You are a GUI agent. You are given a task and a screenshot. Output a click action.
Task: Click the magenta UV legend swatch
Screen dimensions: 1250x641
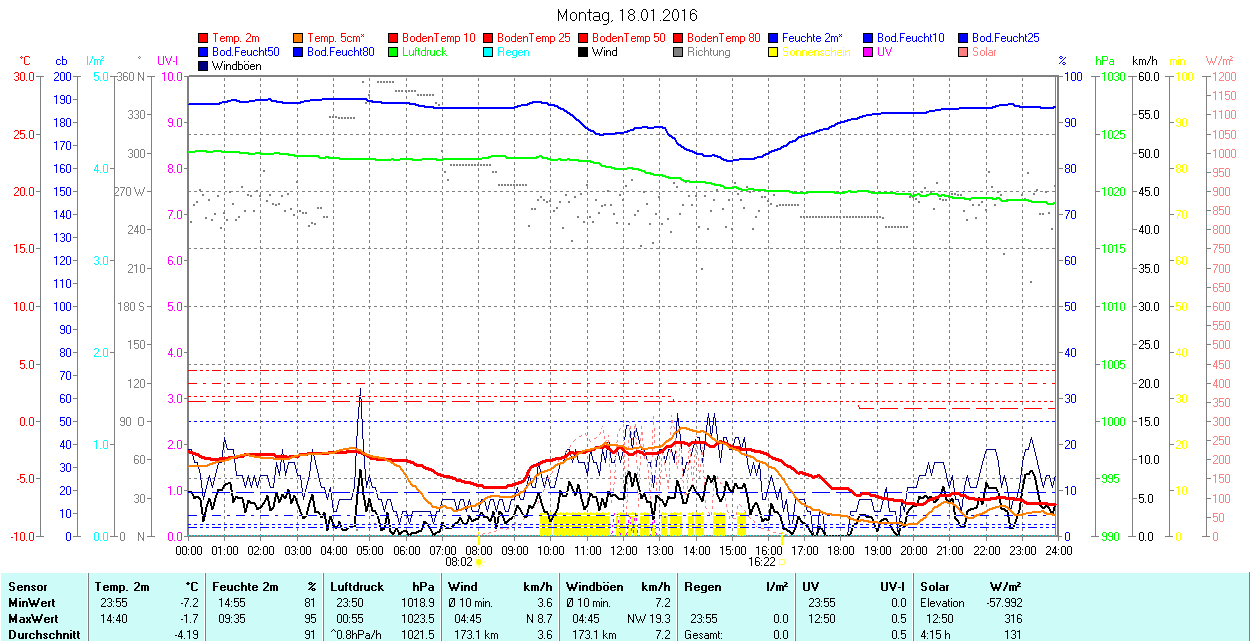click(868, 52)
